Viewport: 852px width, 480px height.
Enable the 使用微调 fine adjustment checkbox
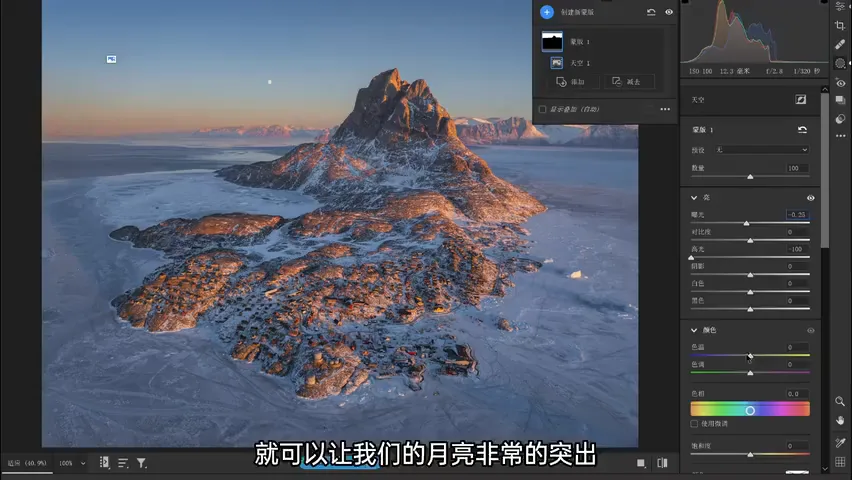[694, 423]
